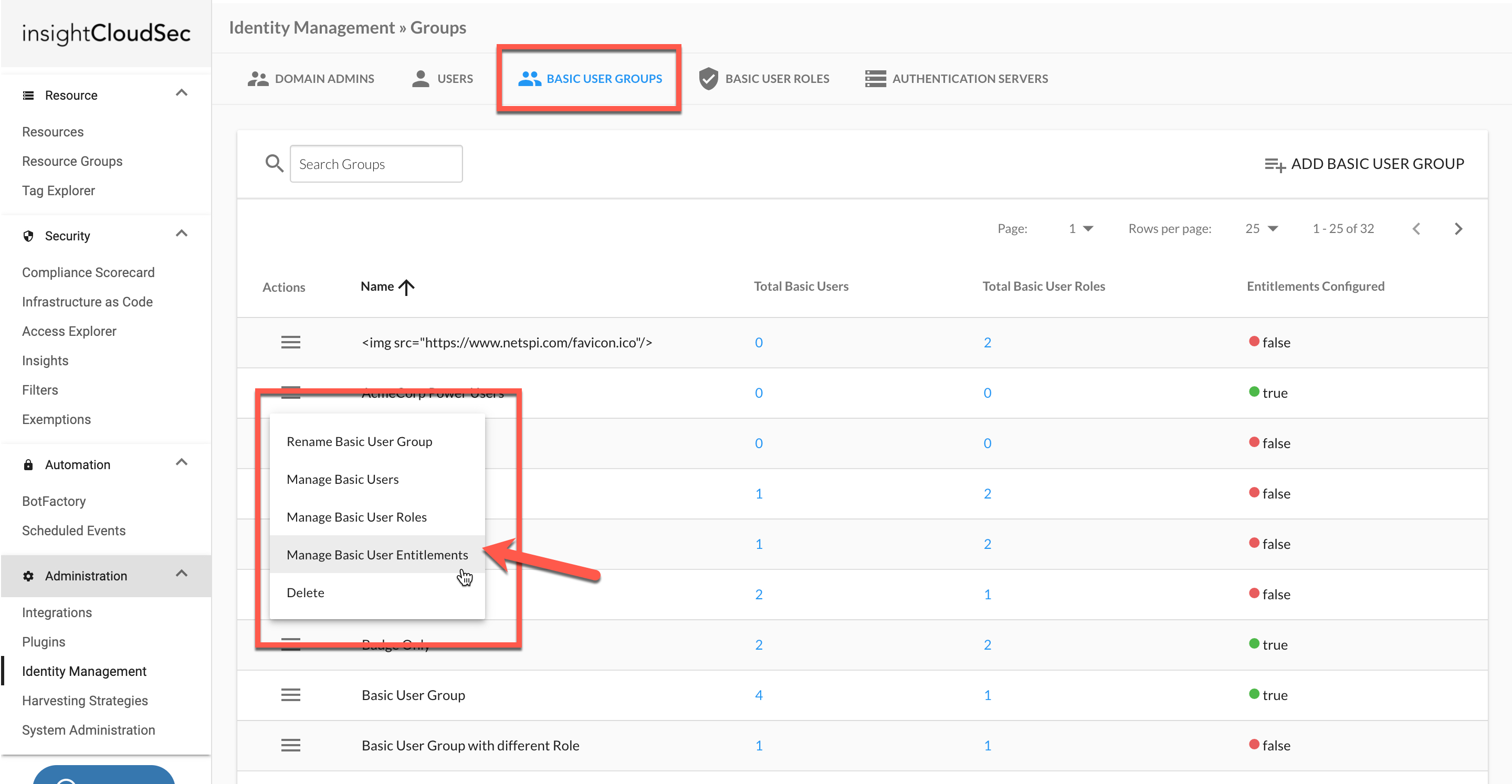This screenshot has height=784, width=1512.
Task: Click hamburger icon for netspi favicon group
Action: 290,342
